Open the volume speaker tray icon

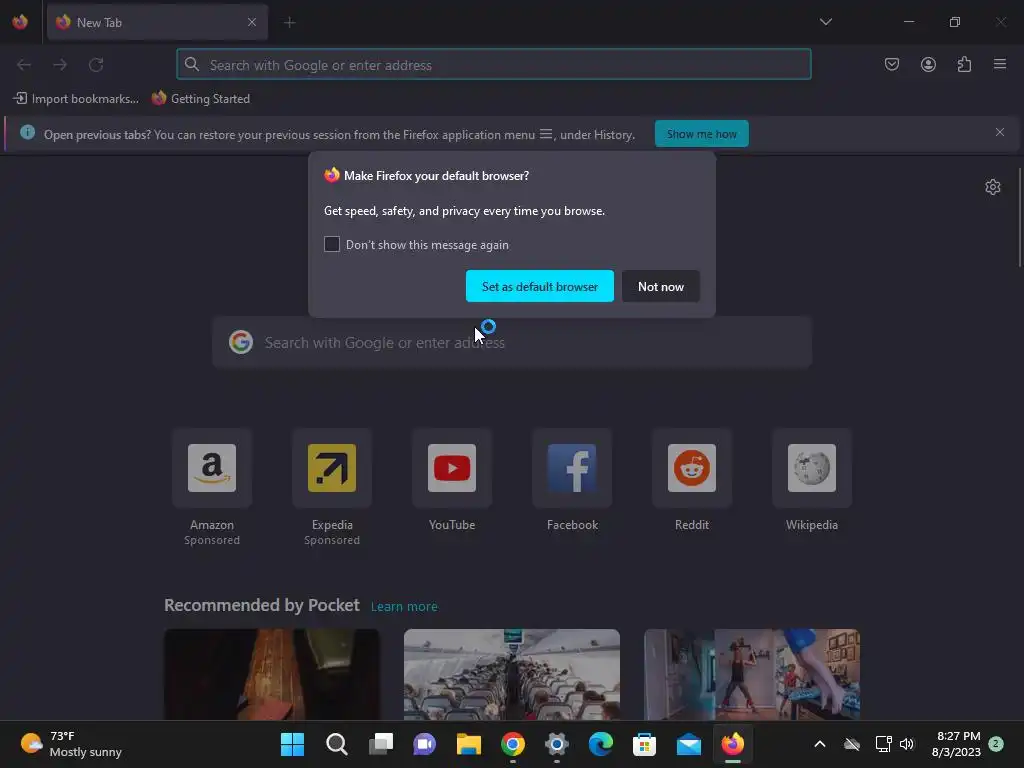907,744
